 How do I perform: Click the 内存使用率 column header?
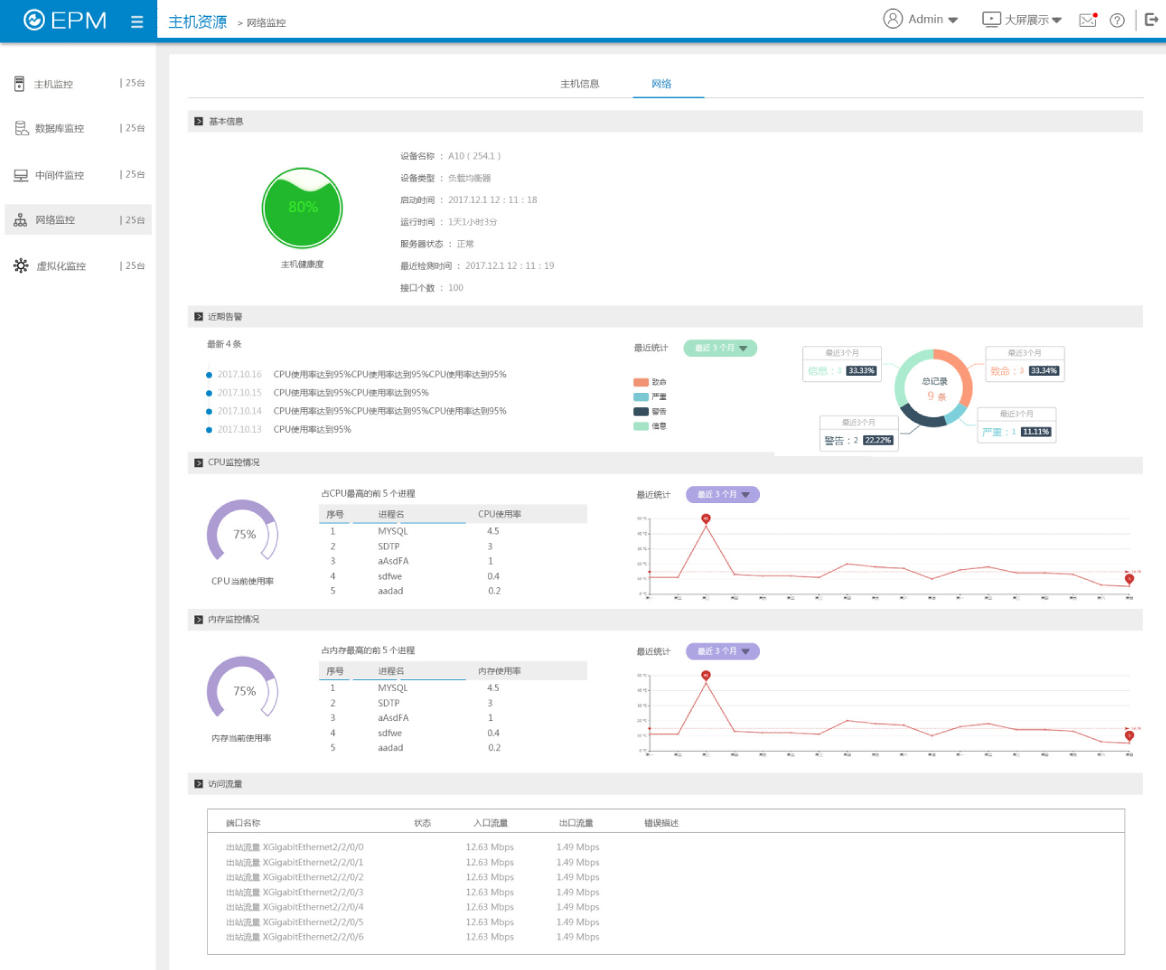500,671
